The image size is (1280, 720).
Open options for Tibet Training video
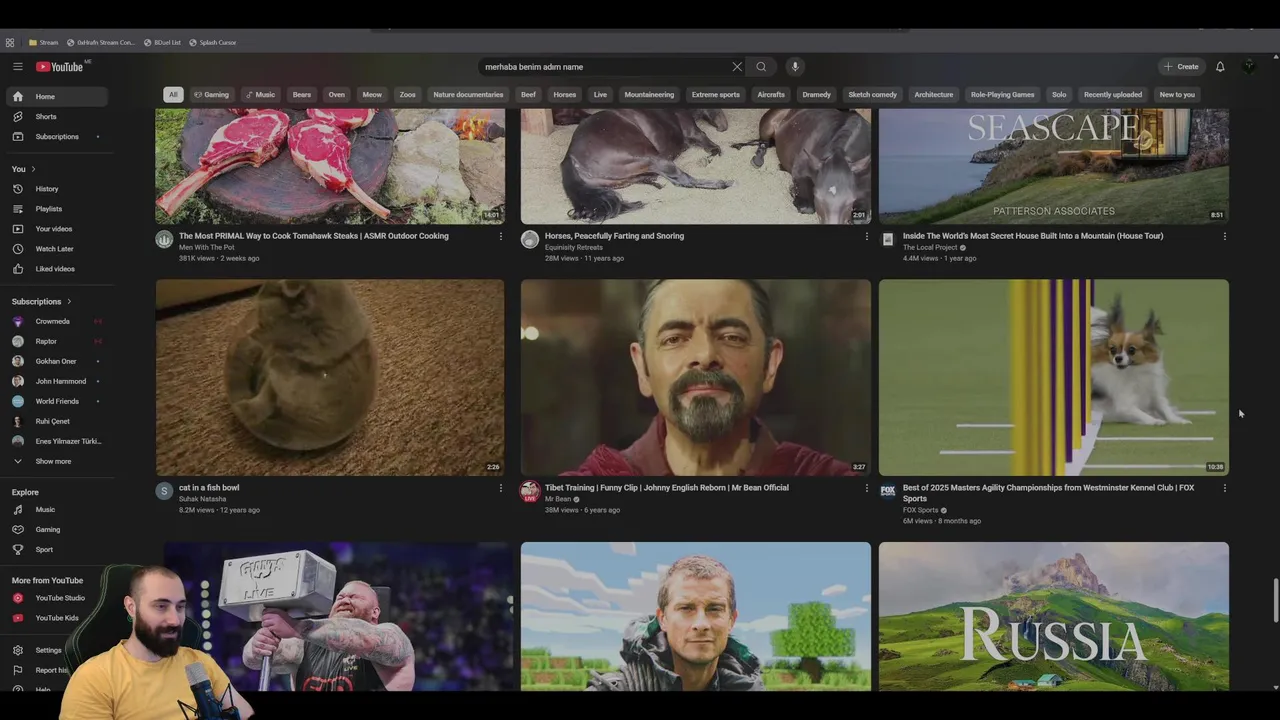(x=867, y=488)
